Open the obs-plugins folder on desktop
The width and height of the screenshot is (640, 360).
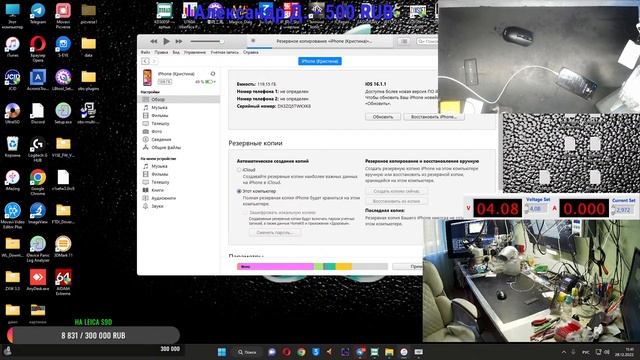[x=88, y=80]
